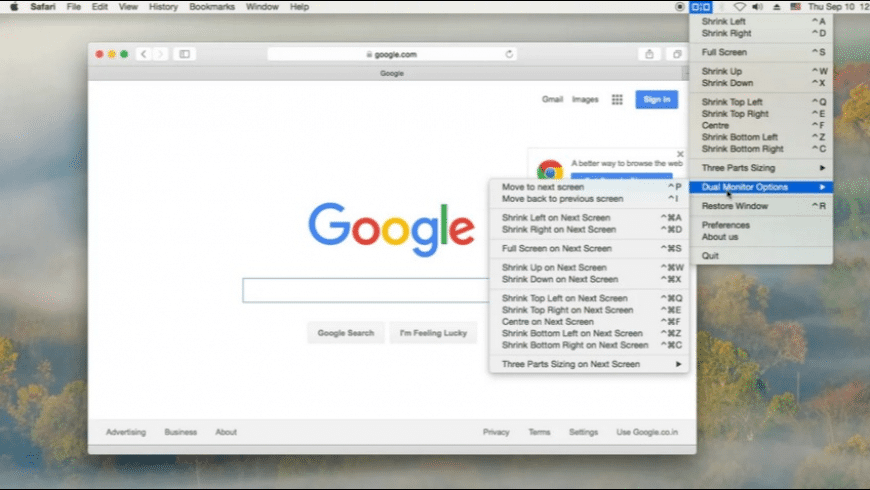Expand Three Parts Sizing submenu arrow
The width and height of the screenshot is (870, 490).
coord(822,168)
